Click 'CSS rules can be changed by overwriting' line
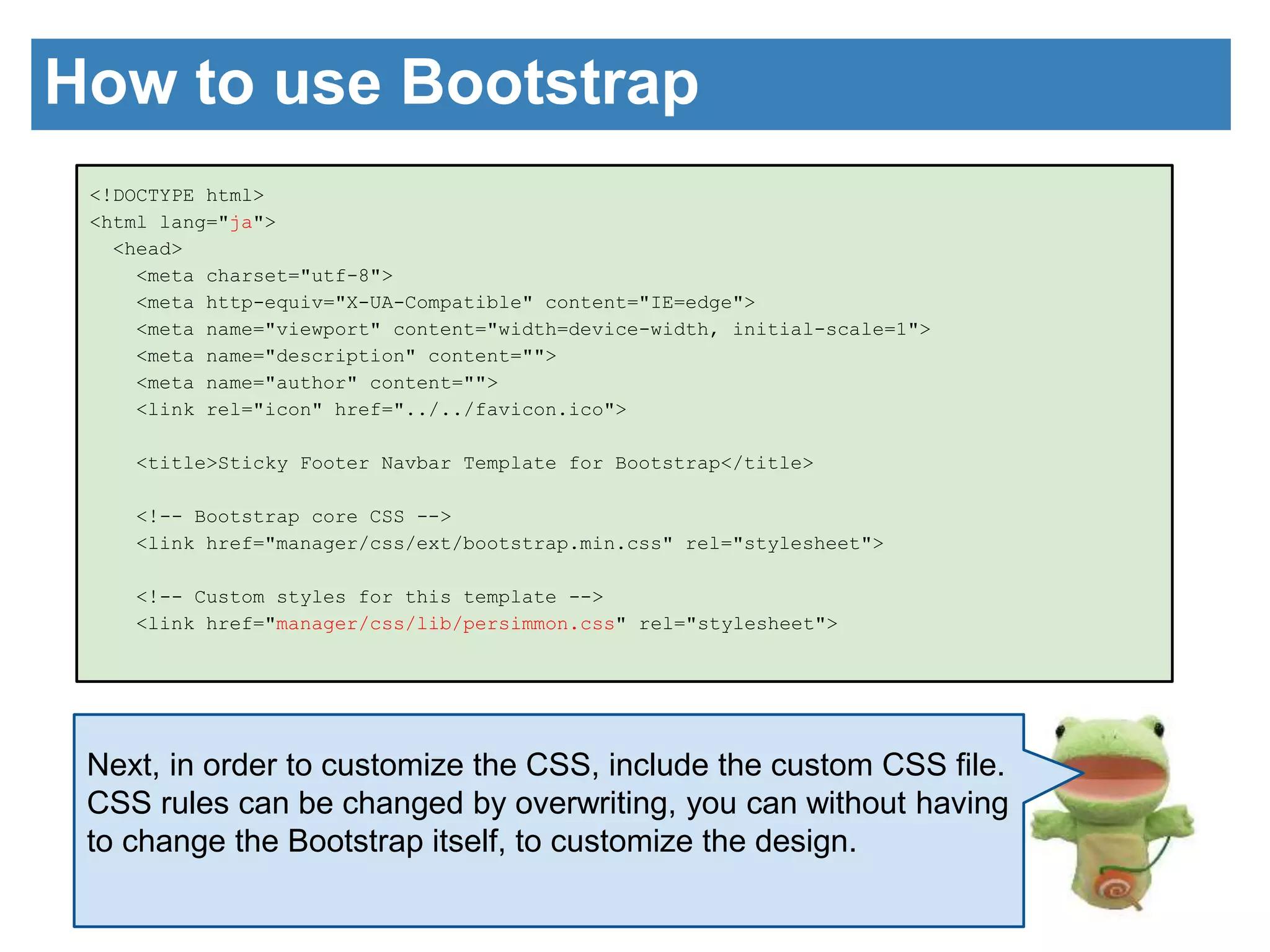 click(548, 803)
